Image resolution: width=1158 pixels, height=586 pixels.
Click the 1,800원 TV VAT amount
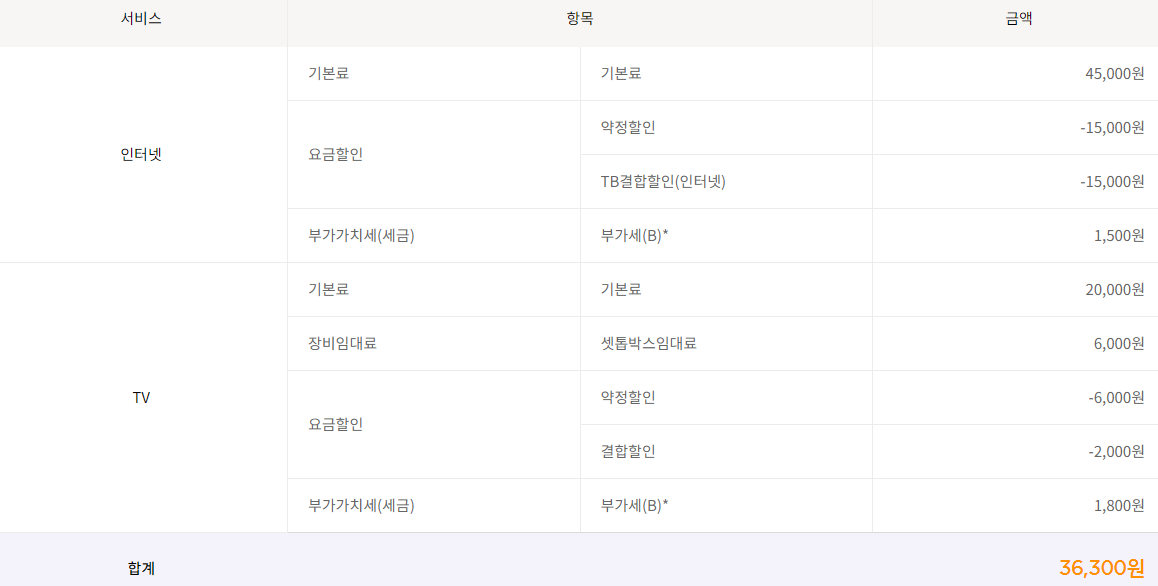pos(1119,506)
